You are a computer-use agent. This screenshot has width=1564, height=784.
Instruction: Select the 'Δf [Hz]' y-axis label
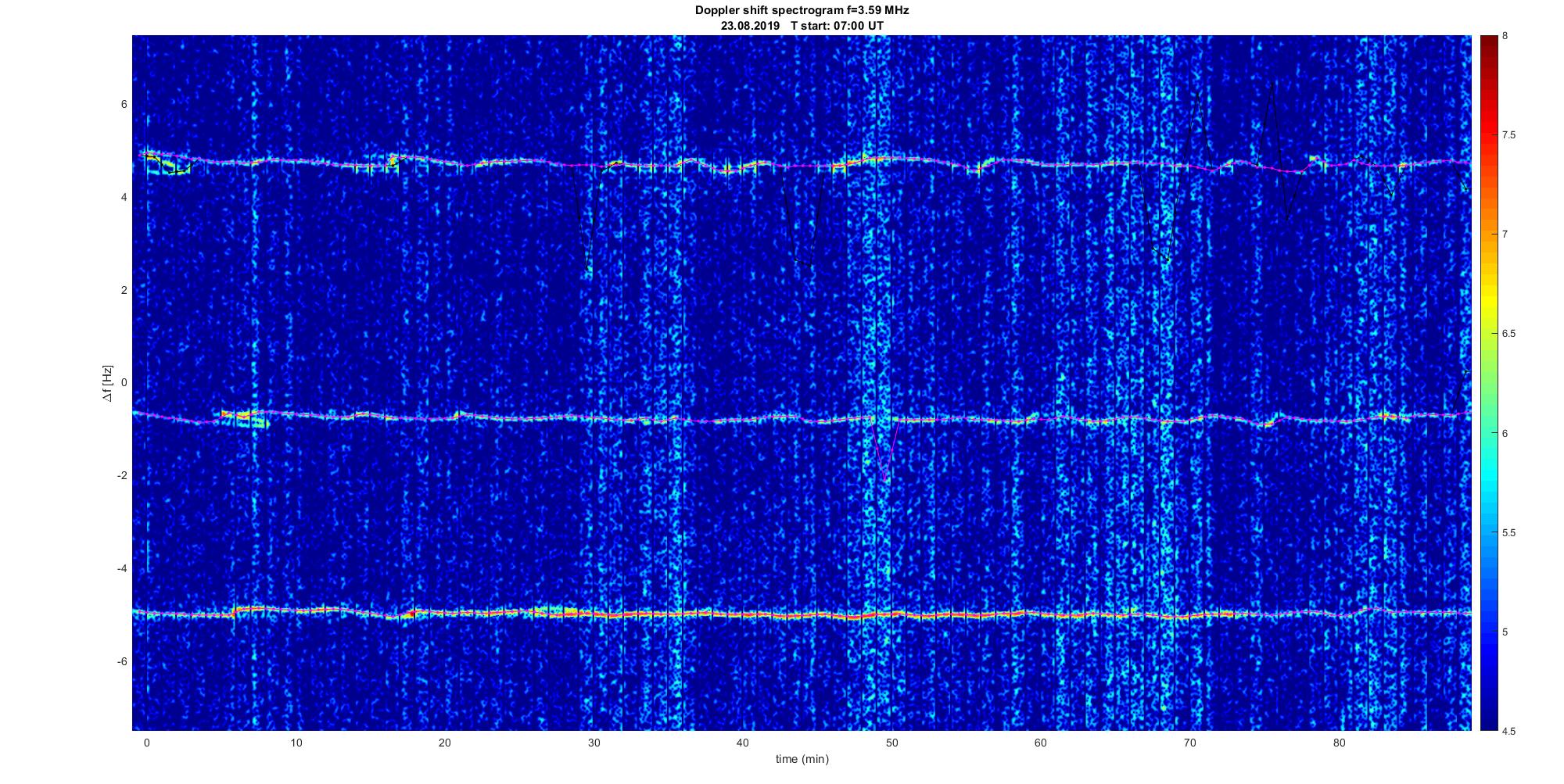(107, 383)
